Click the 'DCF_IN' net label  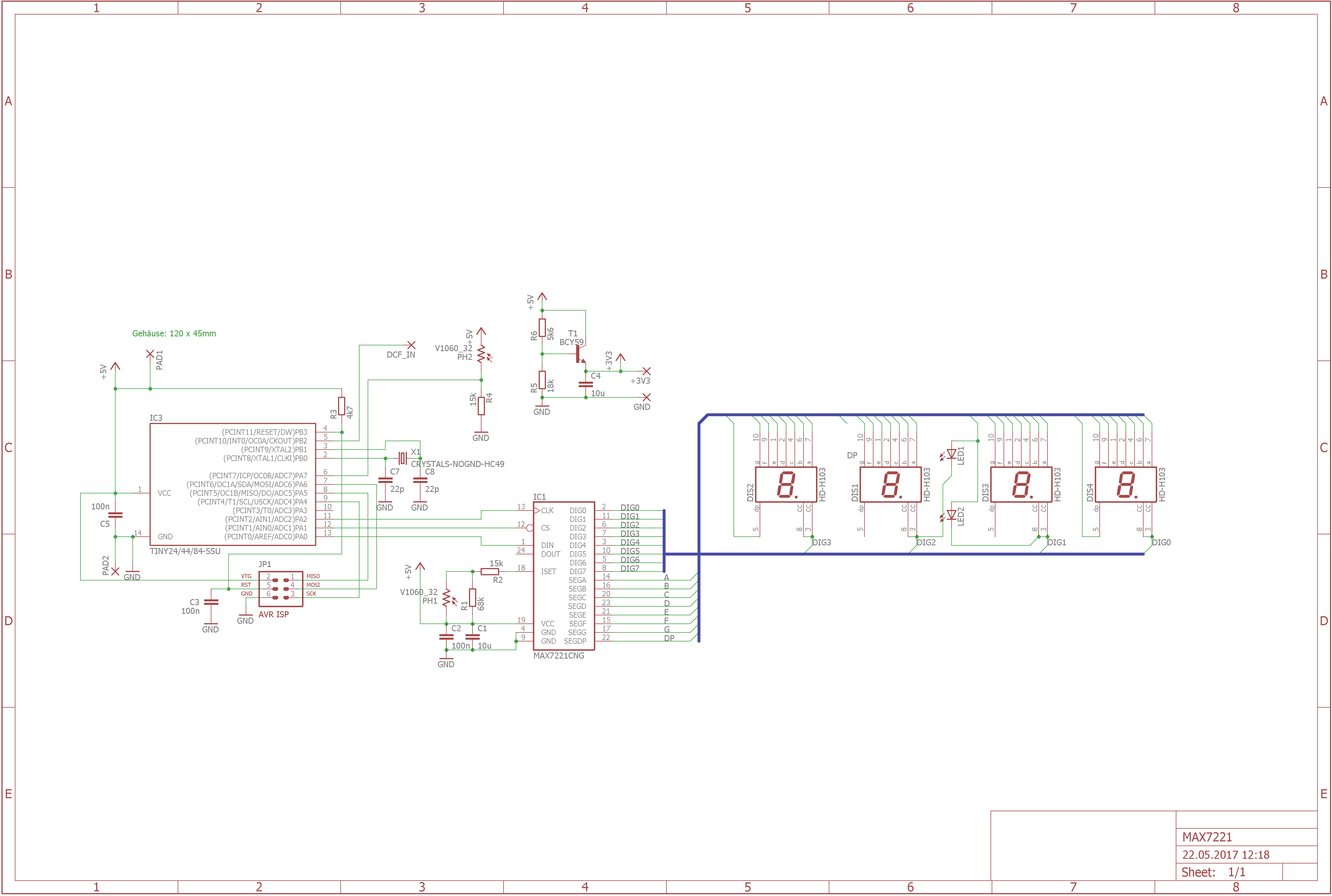click(x=401, y=355)
